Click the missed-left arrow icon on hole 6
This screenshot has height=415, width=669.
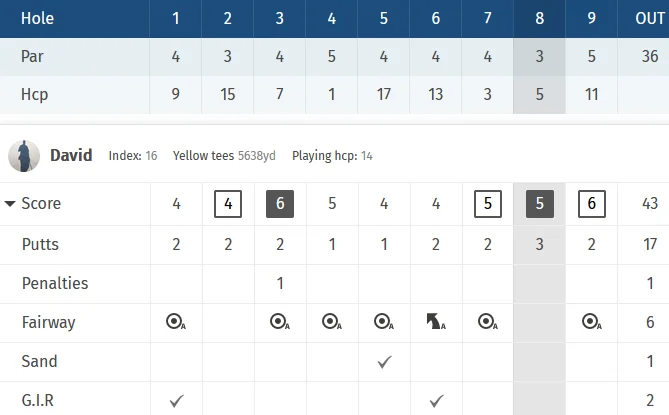point(436,322)
